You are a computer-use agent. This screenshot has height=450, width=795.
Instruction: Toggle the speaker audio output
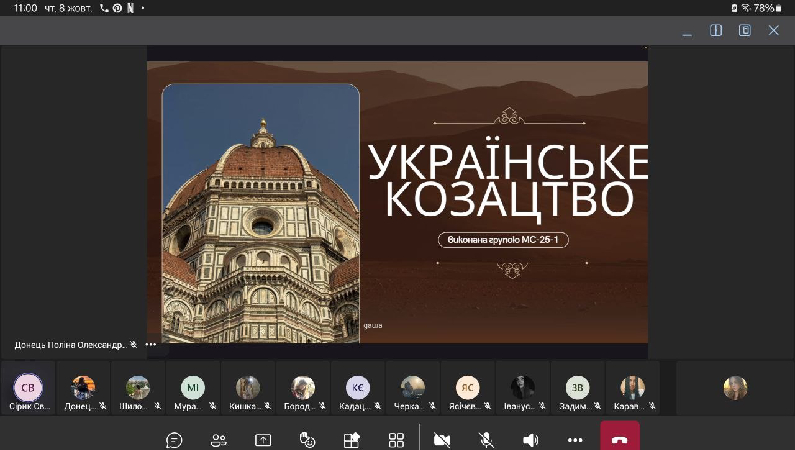(x=530, y=439)
